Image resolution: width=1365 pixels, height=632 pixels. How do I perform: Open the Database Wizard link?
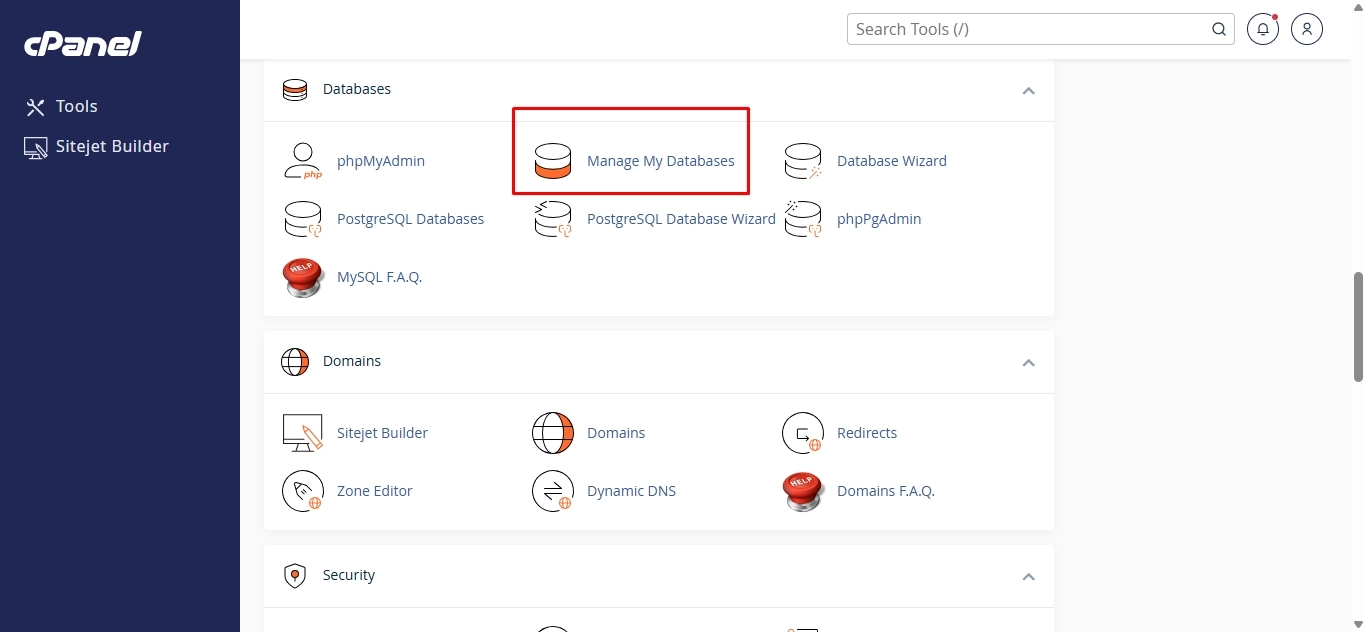(x=892, y=161)
